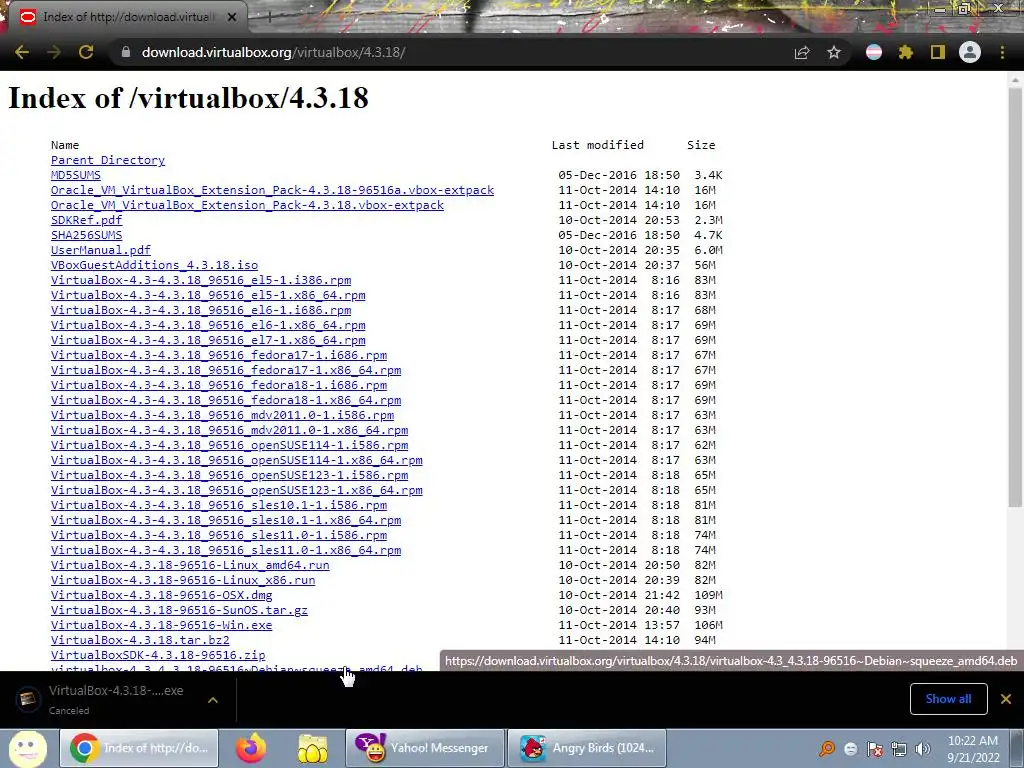
Task: Click the forward navigation arrow
Action: [54, 52]
